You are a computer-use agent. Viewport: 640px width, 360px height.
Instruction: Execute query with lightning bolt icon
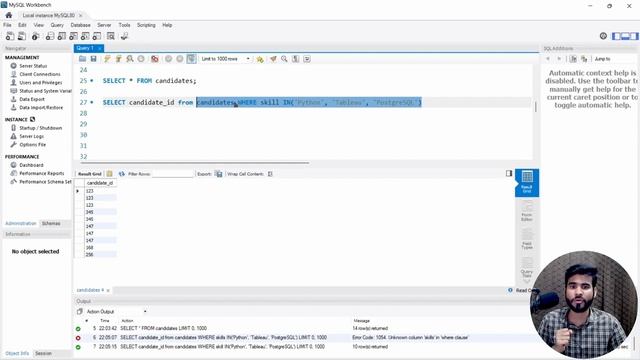coord(107,59)
